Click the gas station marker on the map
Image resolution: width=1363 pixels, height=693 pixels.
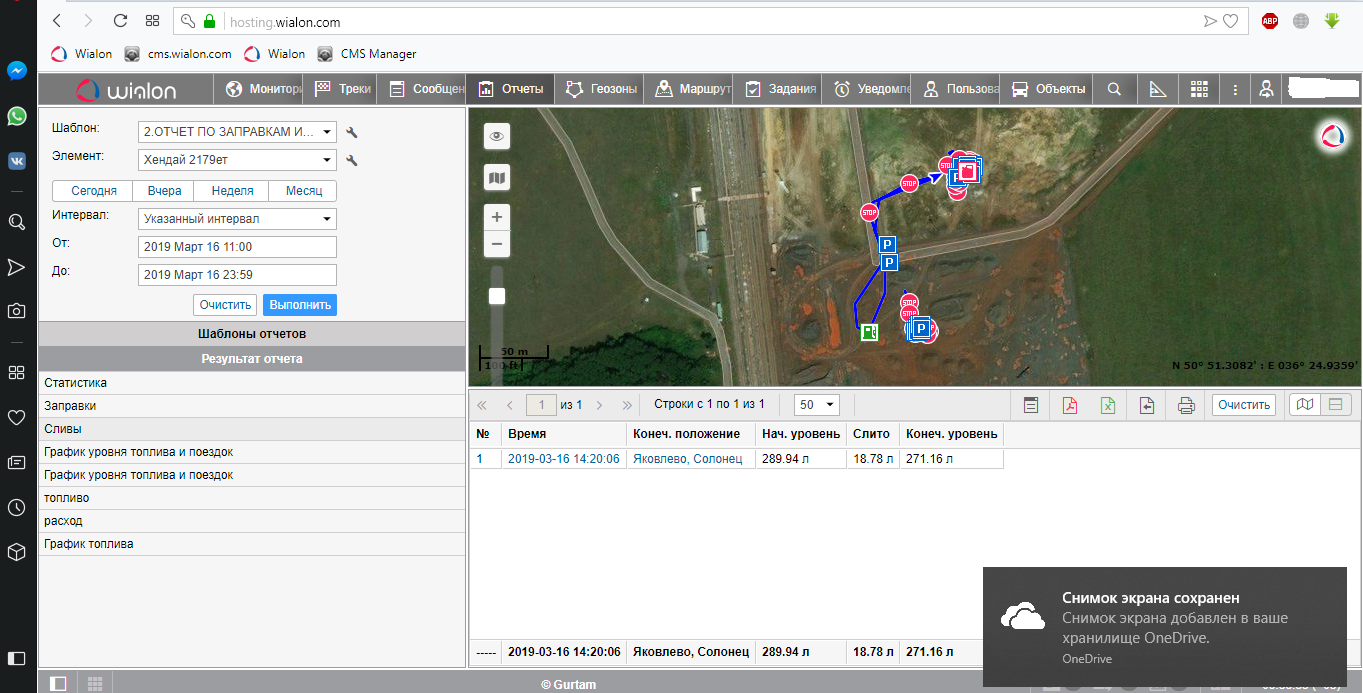869,332
